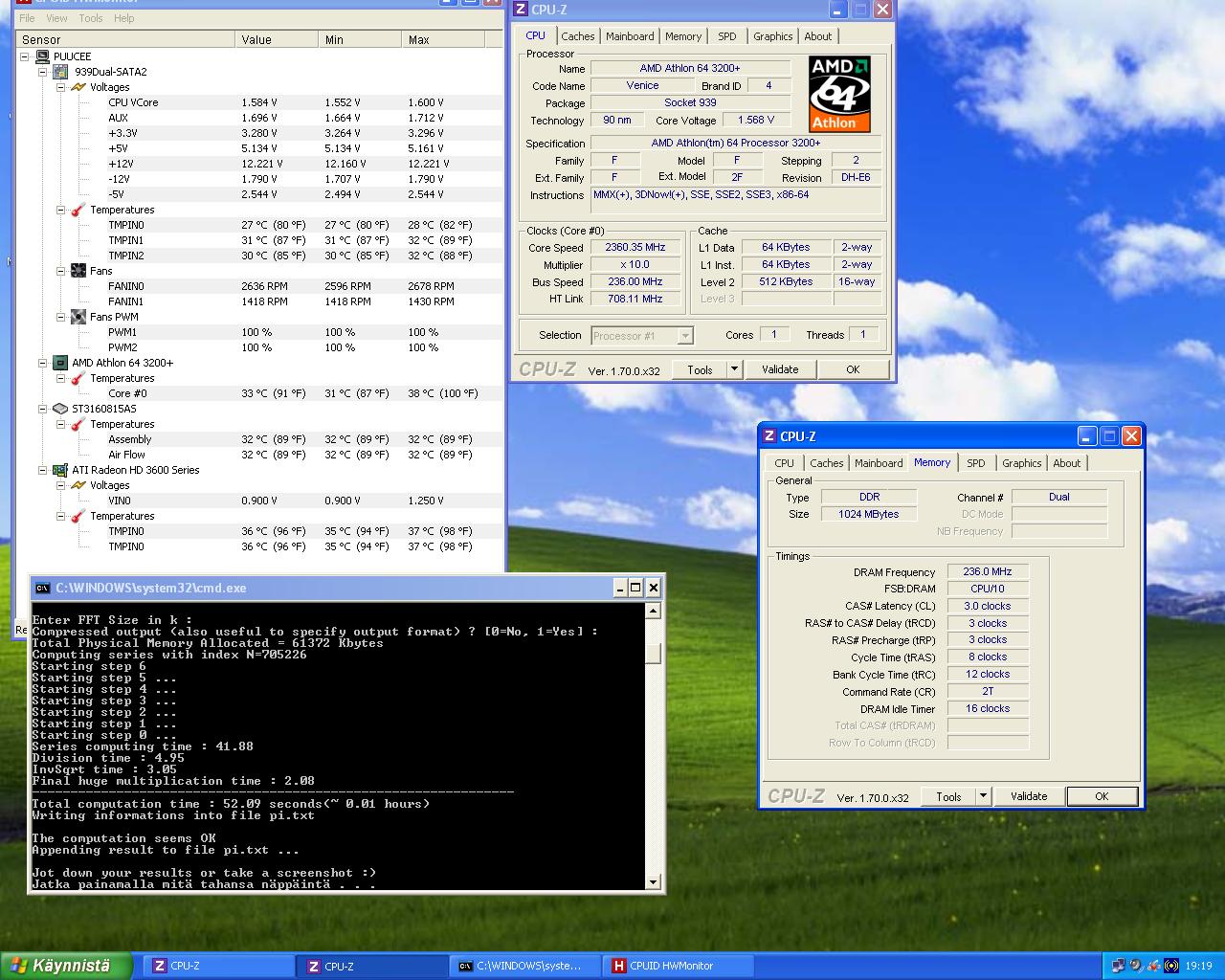
Task: Click the ST3160815AS hard drive icon
Action: tap(60, 409)
